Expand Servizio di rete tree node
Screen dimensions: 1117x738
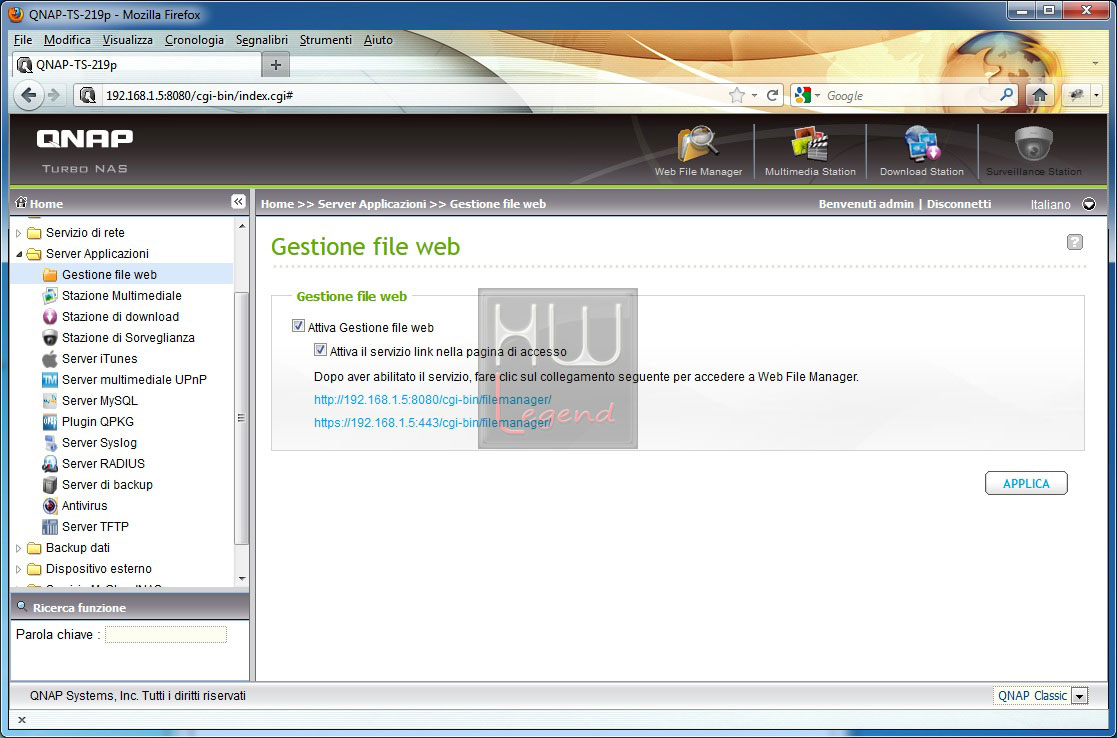[19, 233]
